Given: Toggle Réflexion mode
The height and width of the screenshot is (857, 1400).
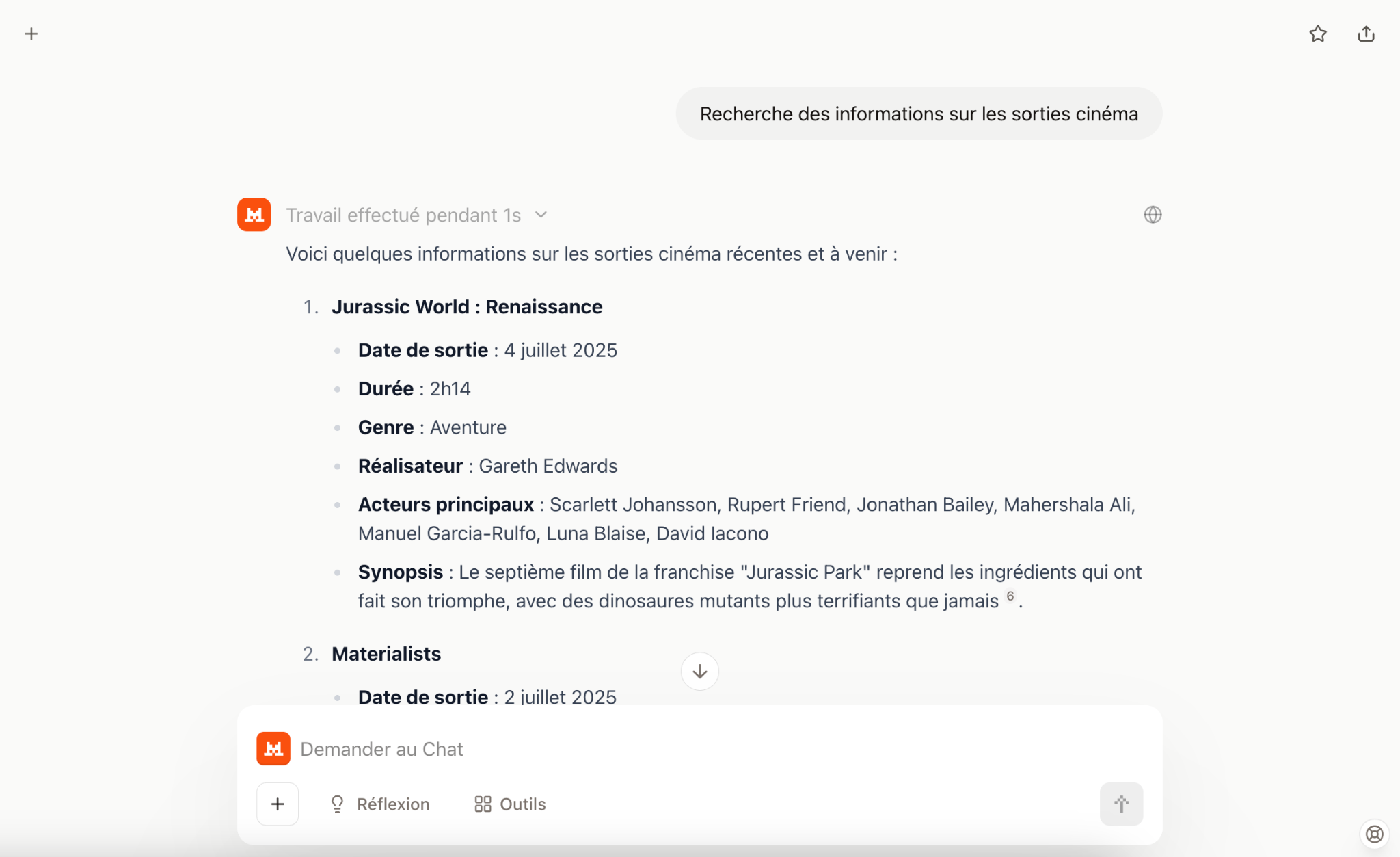Looking at the screenshot, I should [x=379, y=804].
